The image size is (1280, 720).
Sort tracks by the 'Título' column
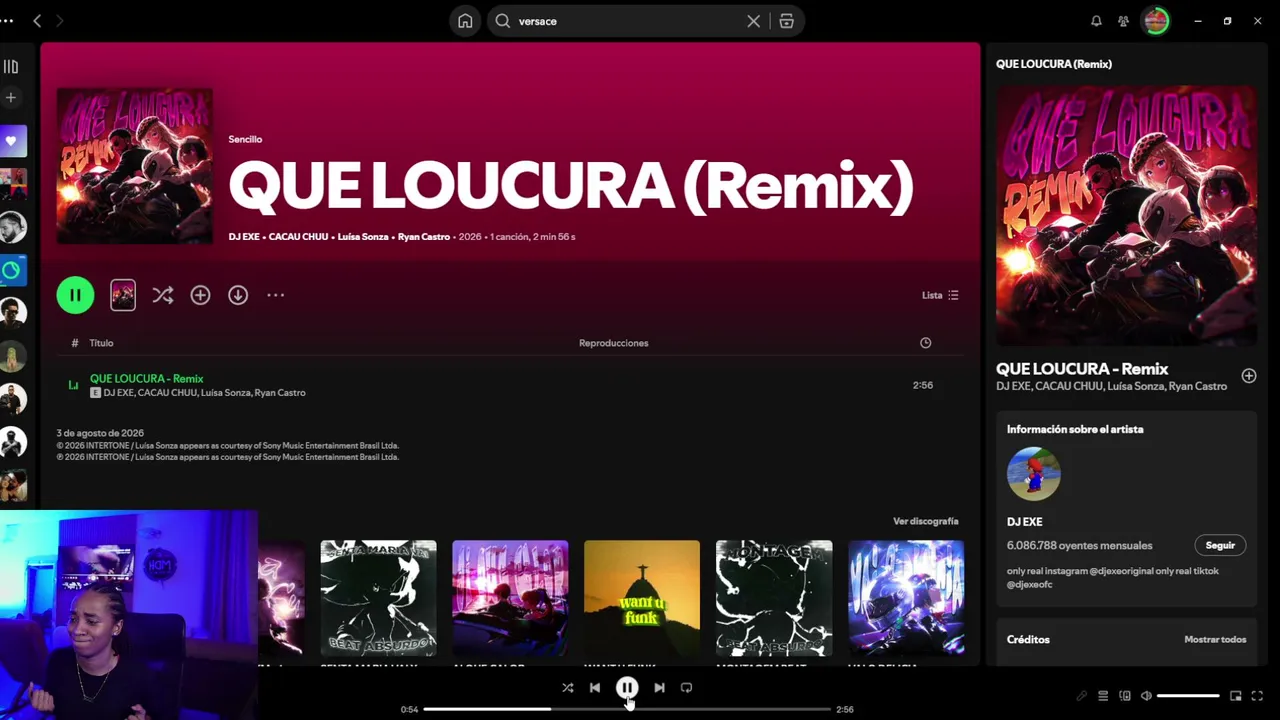point(101,343)
